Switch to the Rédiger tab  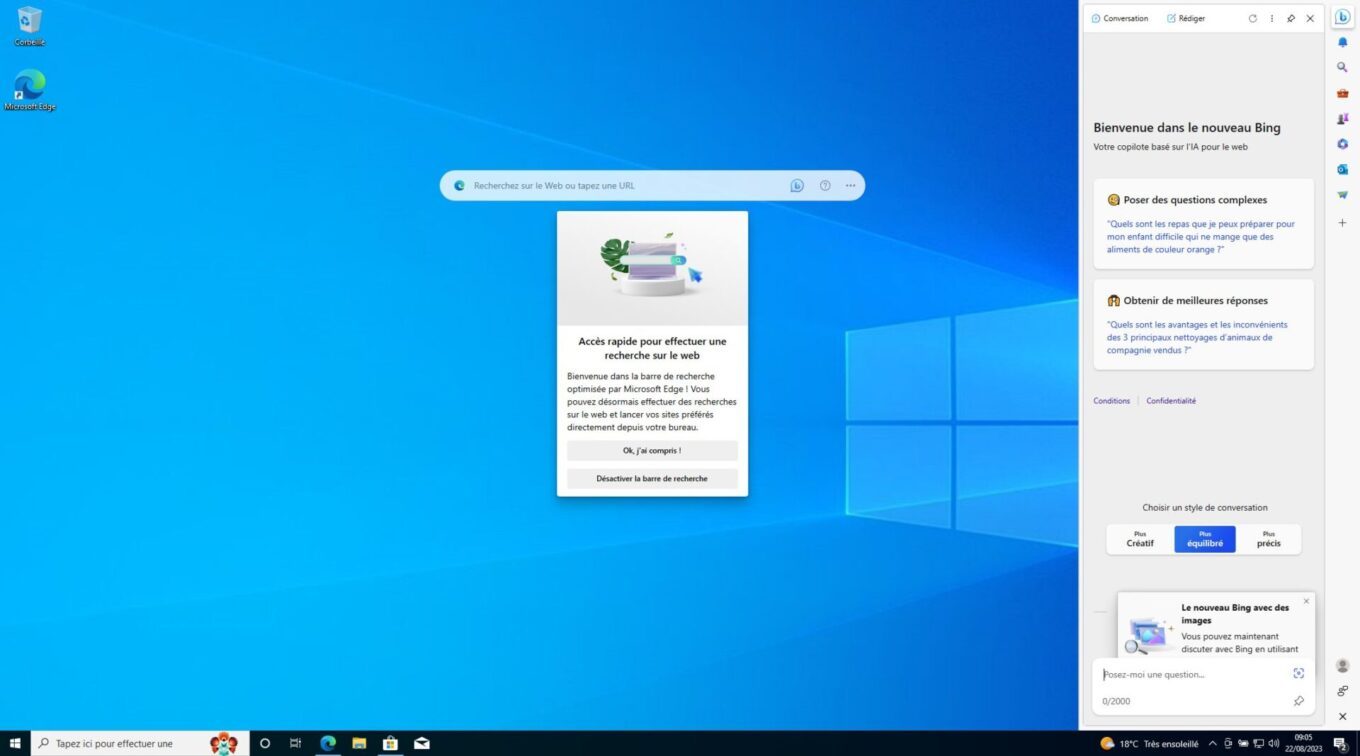click(x=1186, y=18)
